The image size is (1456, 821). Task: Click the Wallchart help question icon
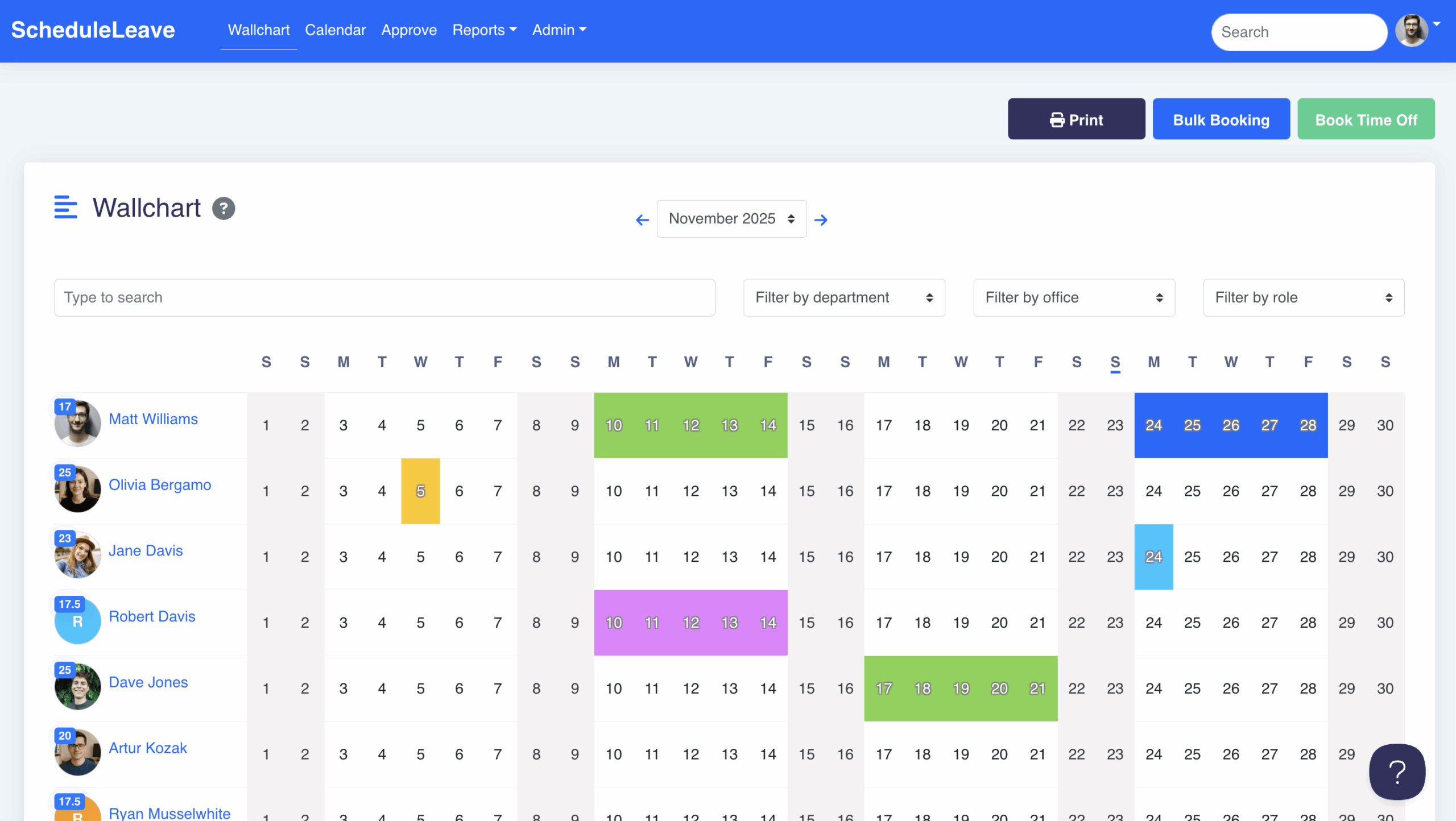[x=224, y=208]
